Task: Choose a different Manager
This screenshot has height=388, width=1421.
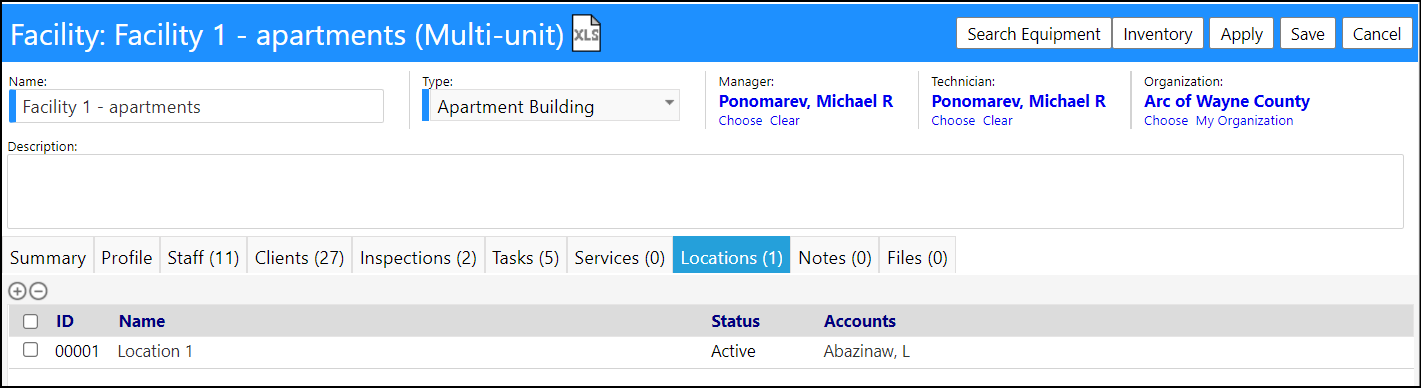Action: pos(741,121)
